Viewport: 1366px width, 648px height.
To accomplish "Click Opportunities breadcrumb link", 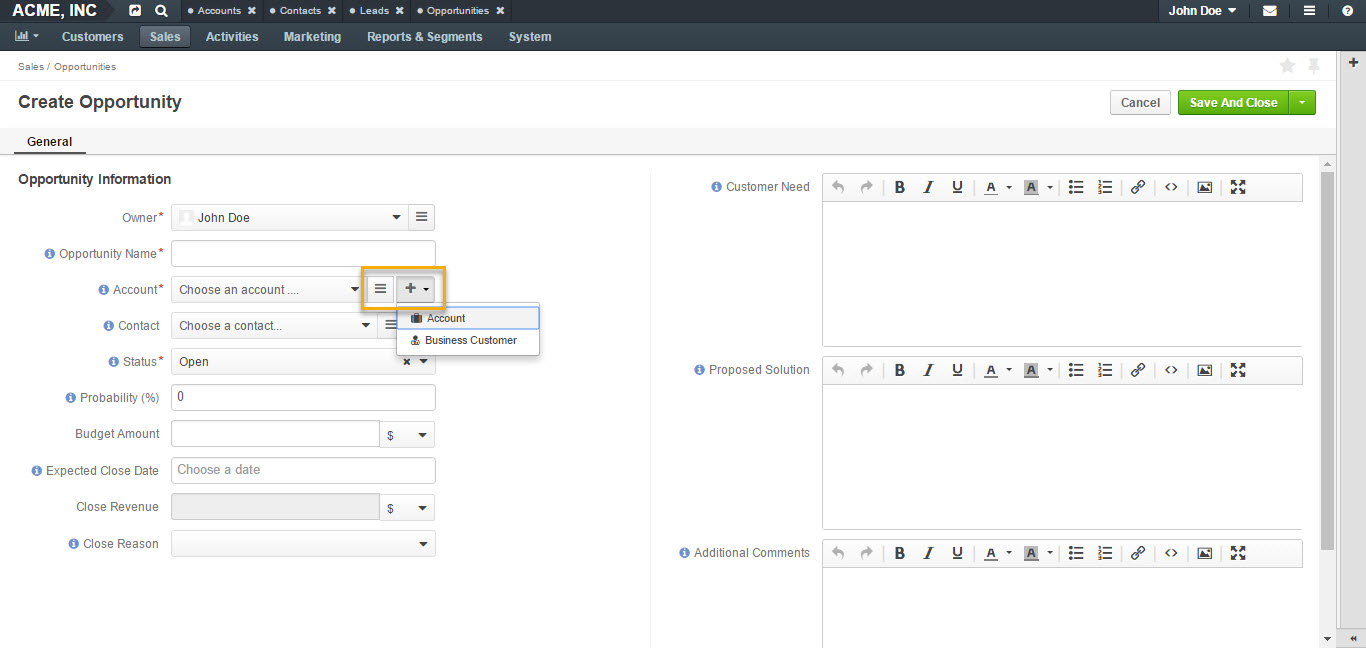I will click(85, 67).
